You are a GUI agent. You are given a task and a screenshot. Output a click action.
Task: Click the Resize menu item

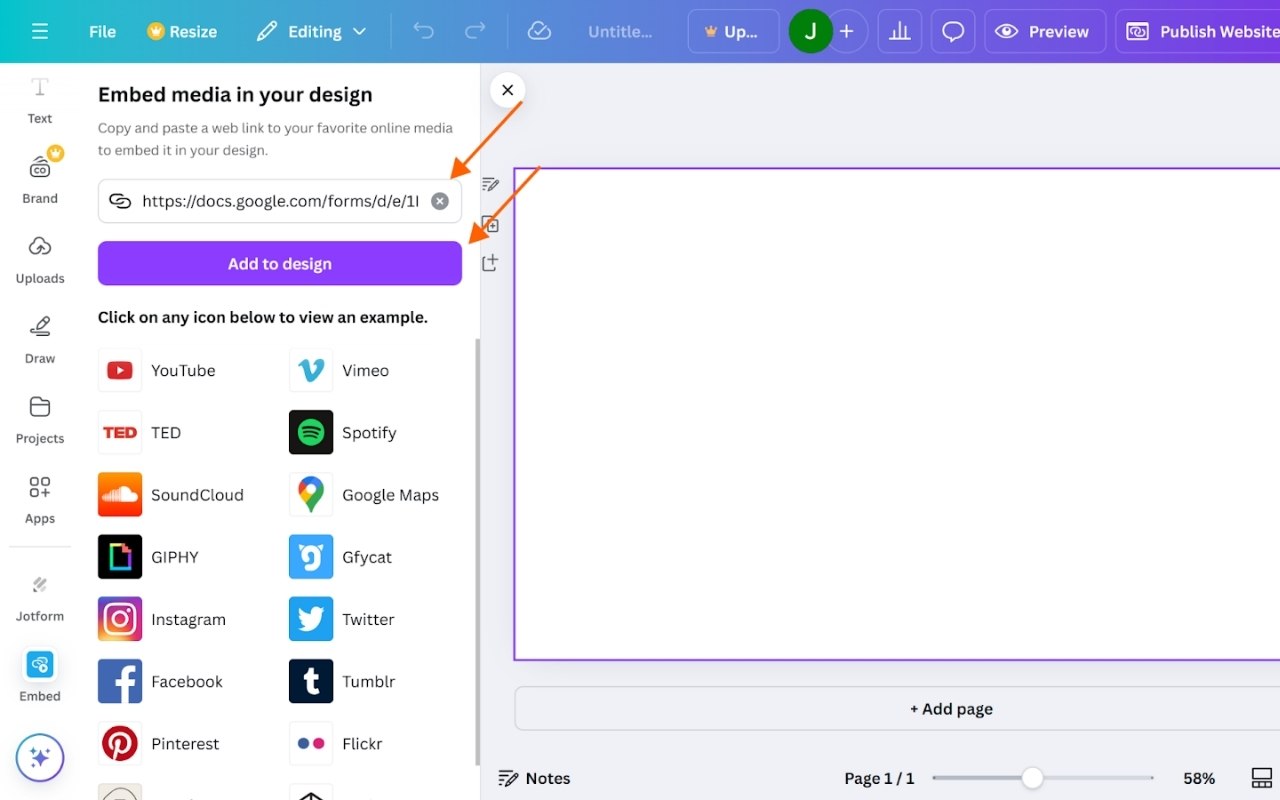pos(182,31)
